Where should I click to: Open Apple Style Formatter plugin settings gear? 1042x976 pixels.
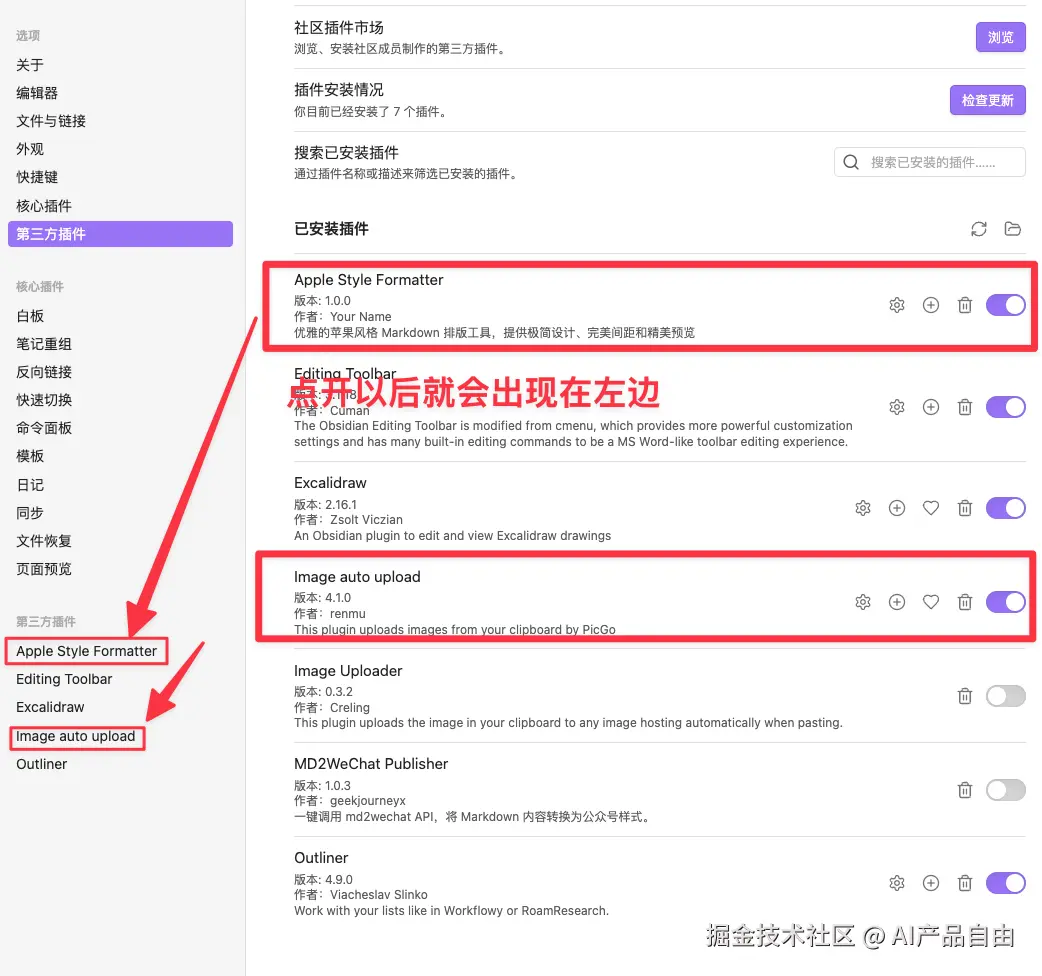tap(897, 305)
